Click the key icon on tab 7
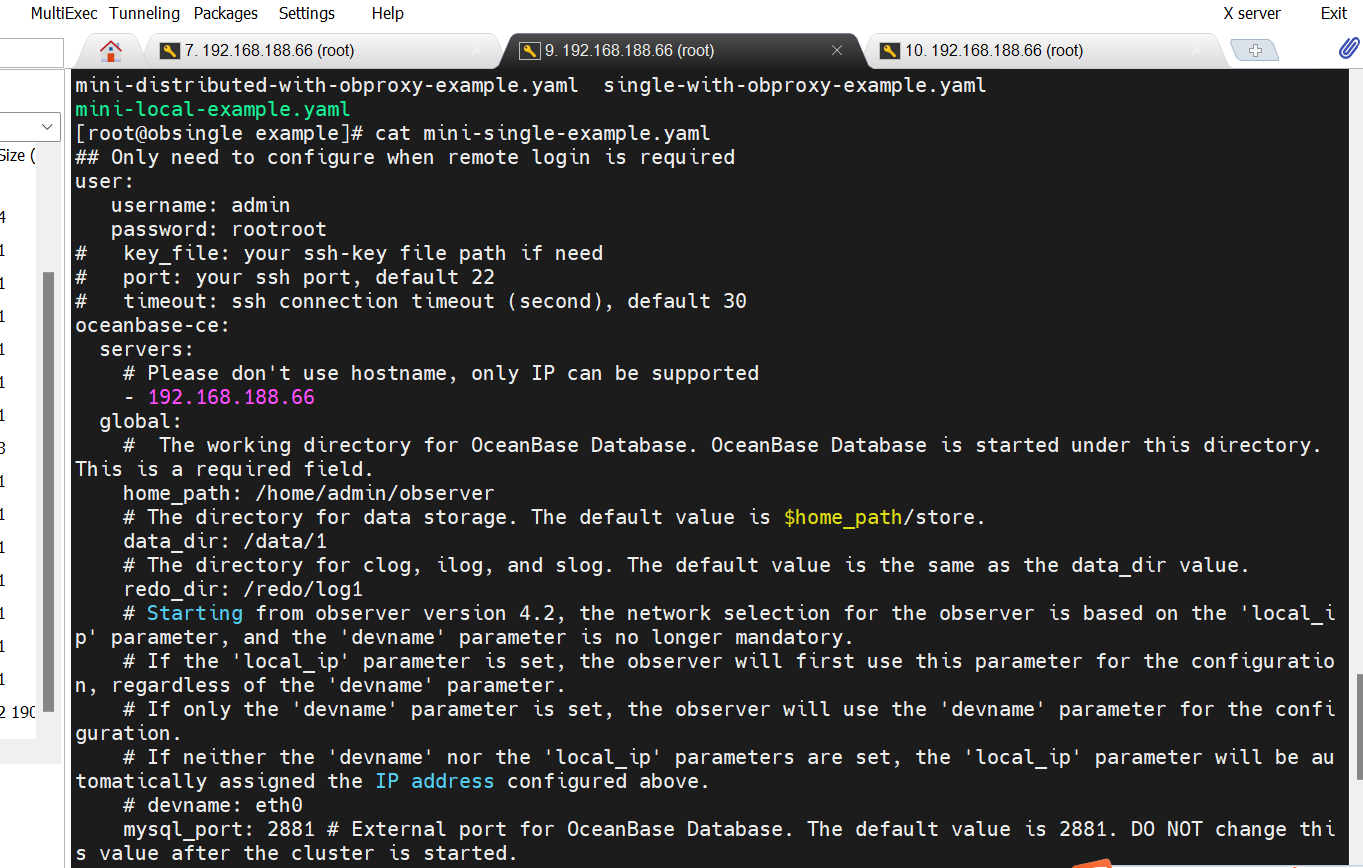Viewport: 1363px width, 868px height. (x=170, y=50)
